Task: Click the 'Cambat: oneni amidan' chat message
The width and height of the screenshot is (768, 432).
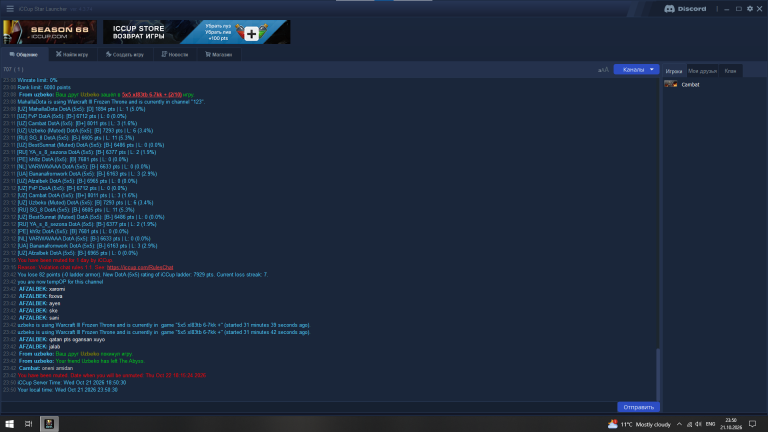Action: click(x=46, y=368)
